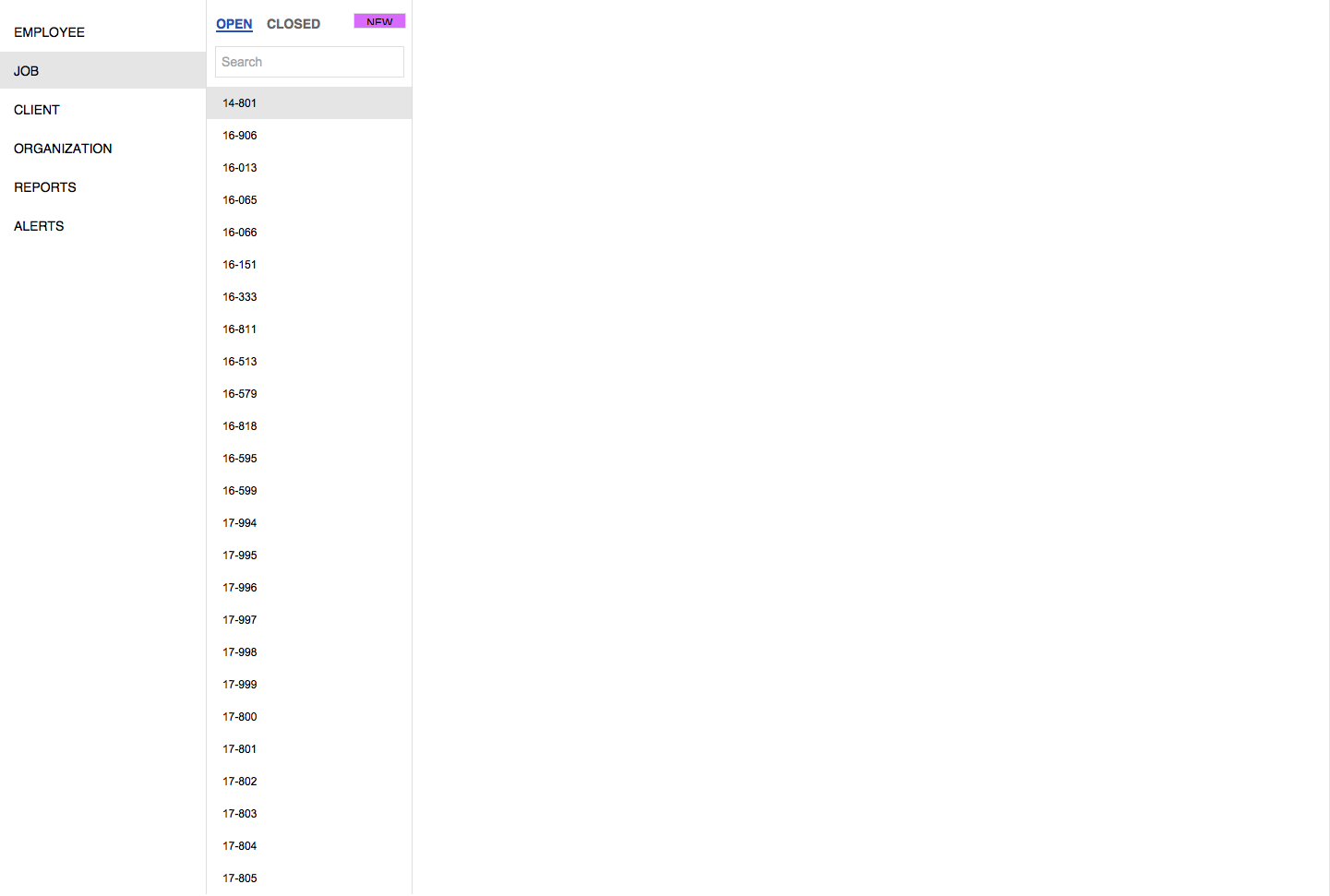Select job 14-801

tap(309, 103)
